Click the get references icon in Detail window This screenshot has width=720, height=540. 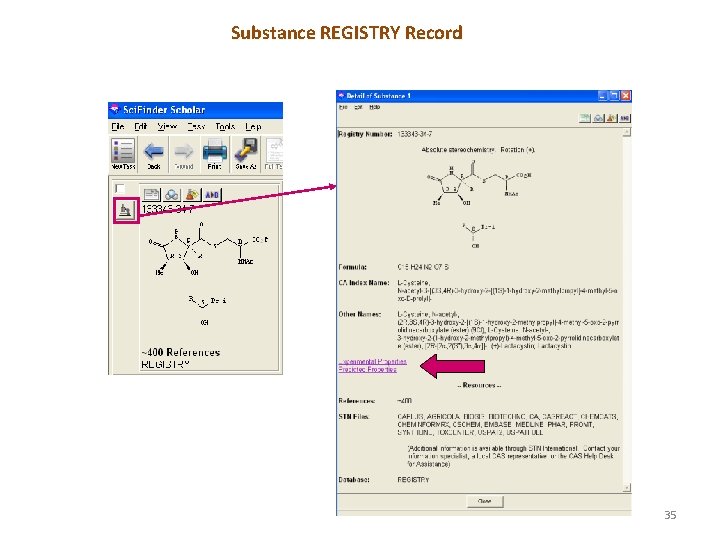click(x=585, y=118)
